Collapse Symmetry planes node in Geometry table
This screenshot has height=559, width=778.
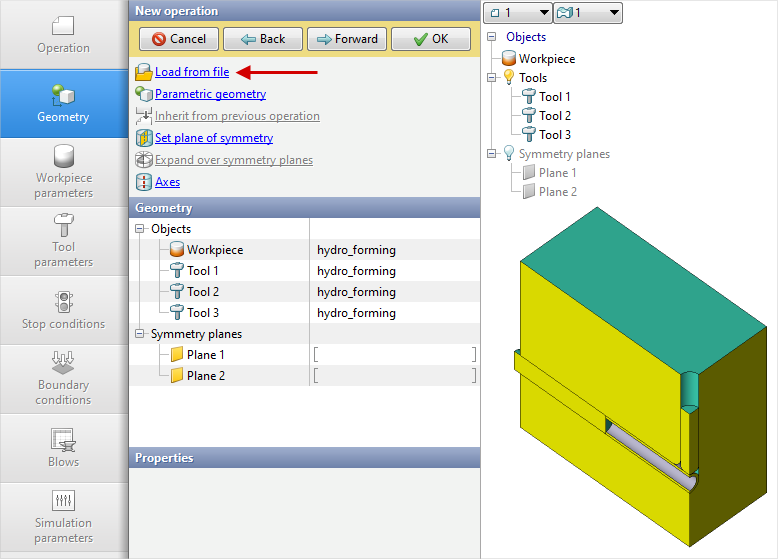(x=140, y=334)
